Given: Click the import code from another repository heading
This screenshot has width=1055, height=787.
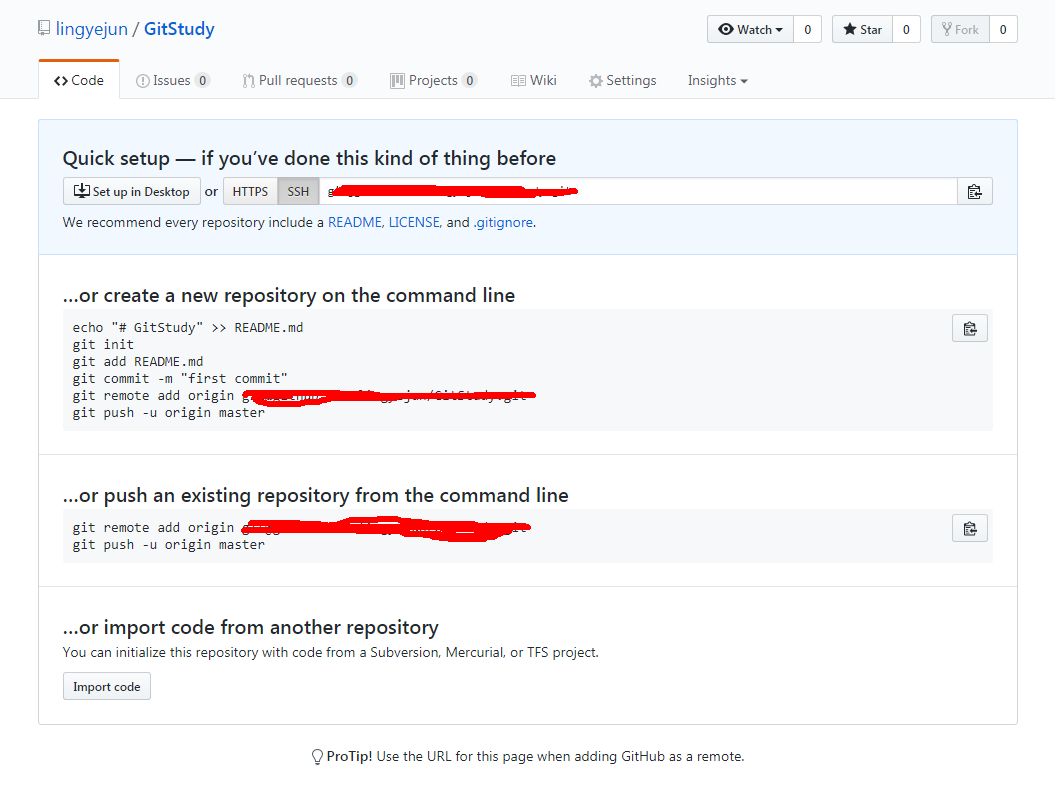Looking at the screenshot, I should (250, 628).
